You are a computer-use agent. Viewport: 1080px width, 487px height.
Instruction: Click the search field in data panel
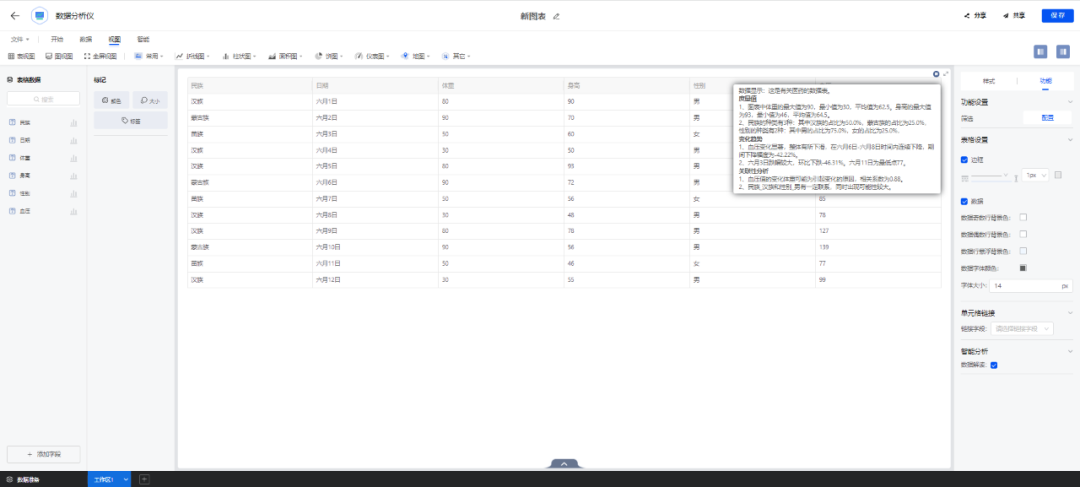coord(43,99)
